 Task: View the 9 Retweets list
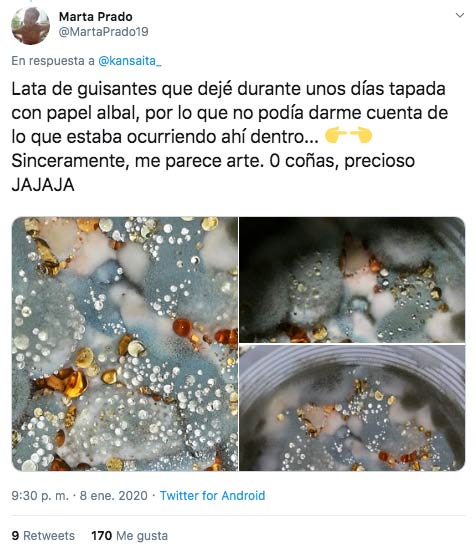tap(43, 536)
